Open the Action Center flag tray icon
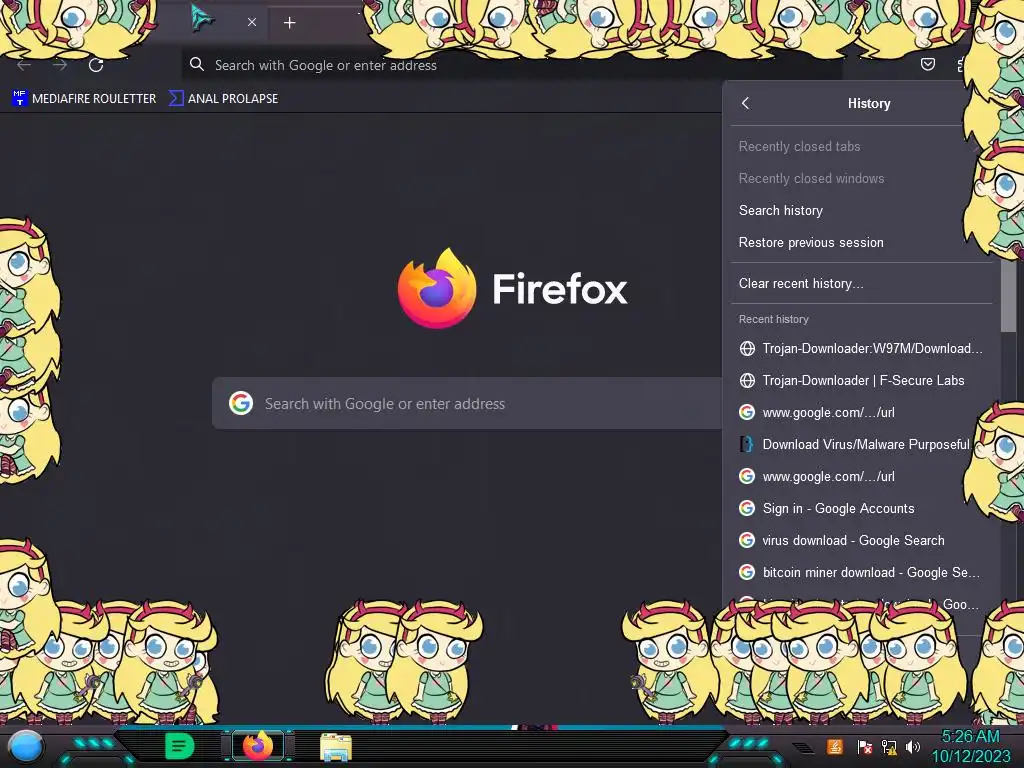Viewport: 1024px width, 768px height. [x=865, y=747]
